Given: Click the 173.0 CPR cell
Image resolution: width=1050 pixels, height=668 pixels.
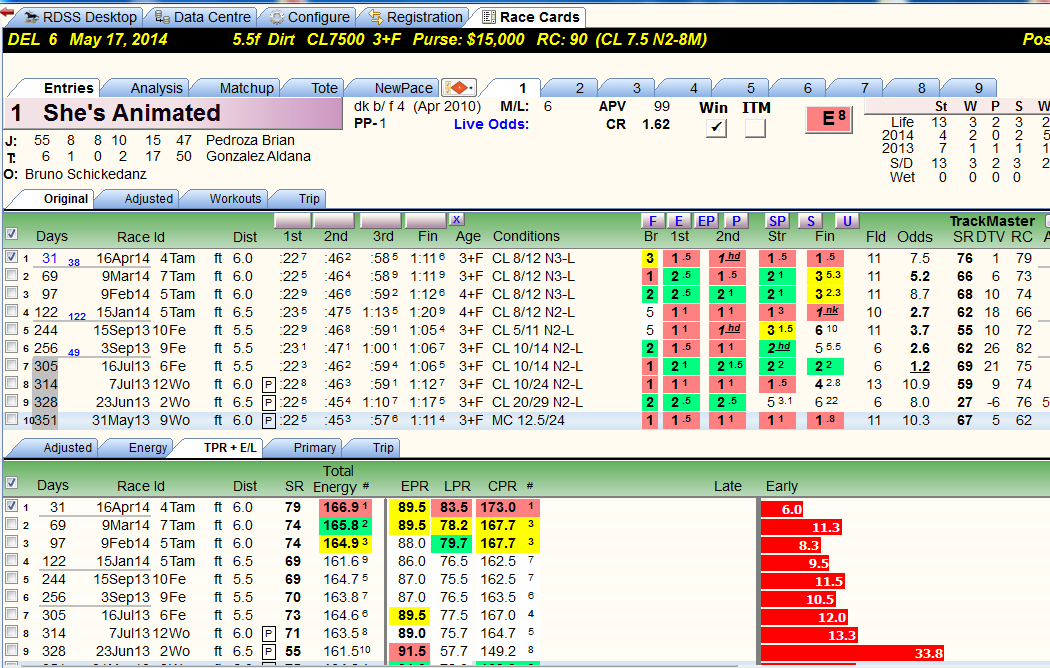Looking at the screenshot, I should (508, 507).
